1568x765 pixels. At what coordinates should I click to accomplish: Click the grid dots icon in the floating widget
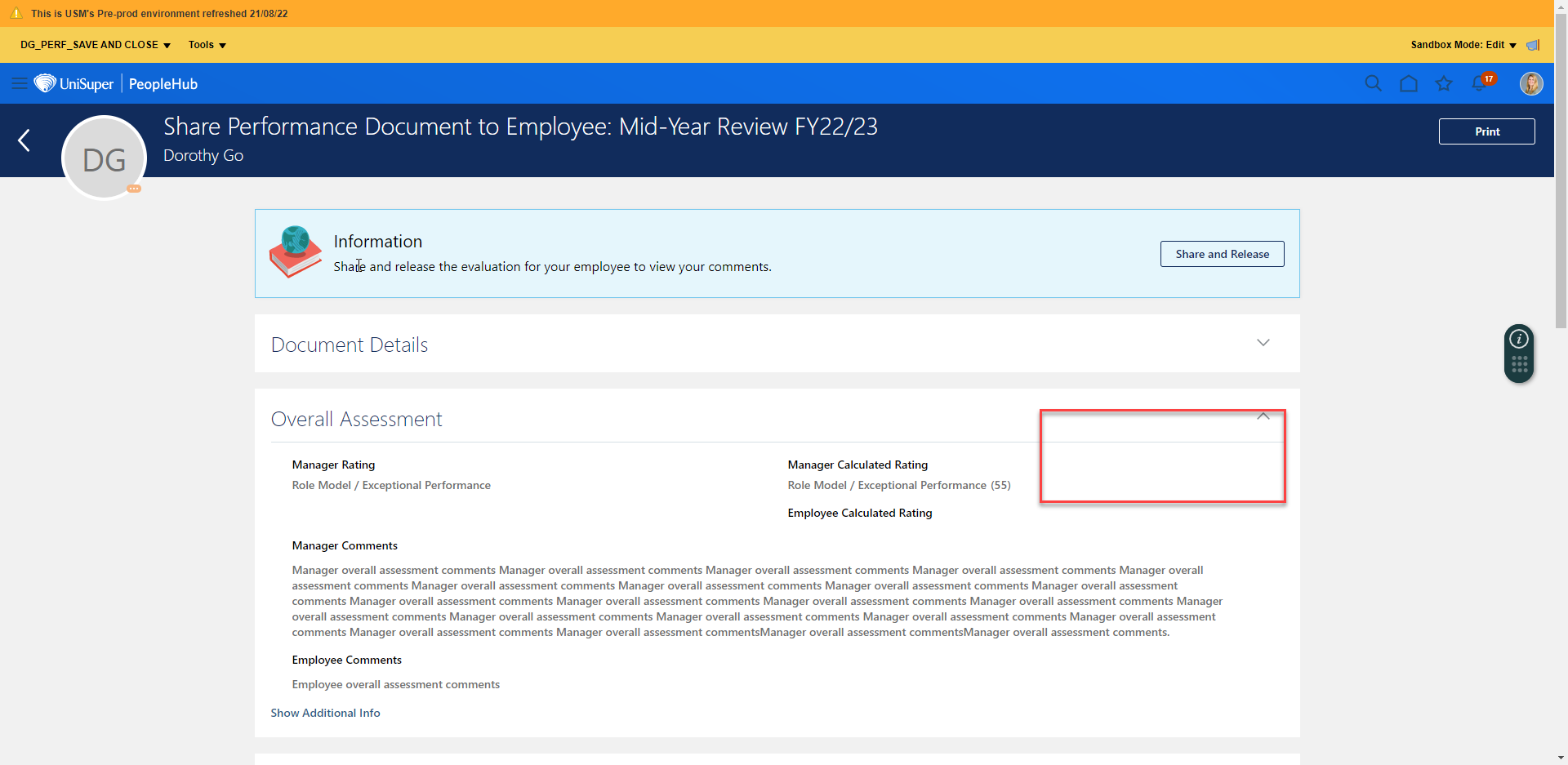coord(1519,367)
